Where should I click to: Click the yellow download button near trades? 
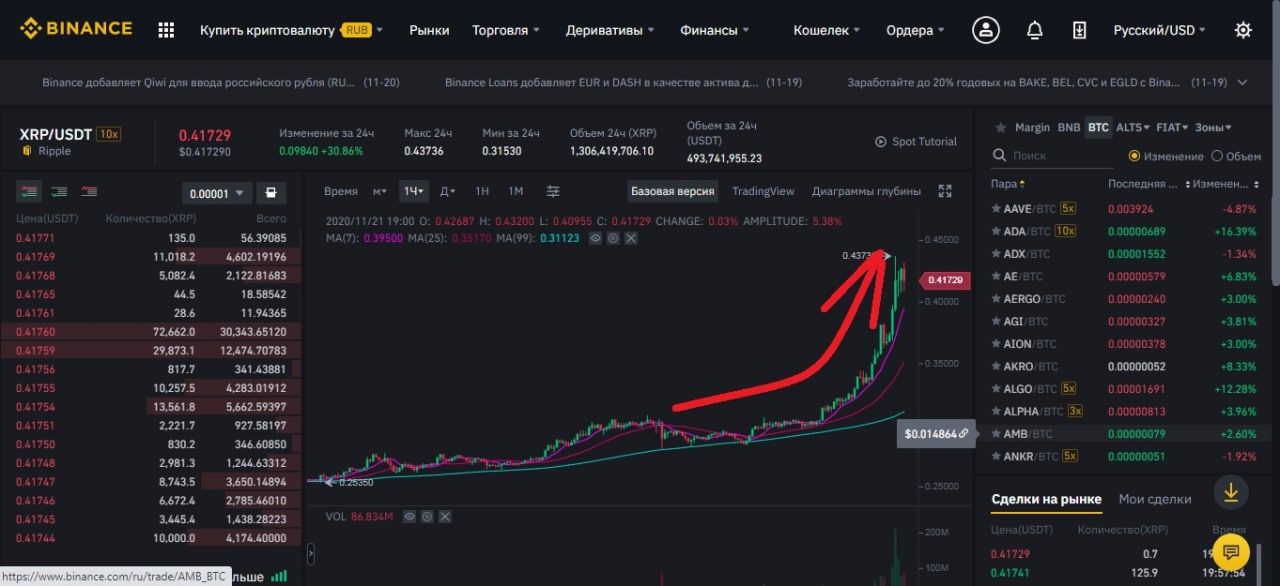[x=1231, y=493]
